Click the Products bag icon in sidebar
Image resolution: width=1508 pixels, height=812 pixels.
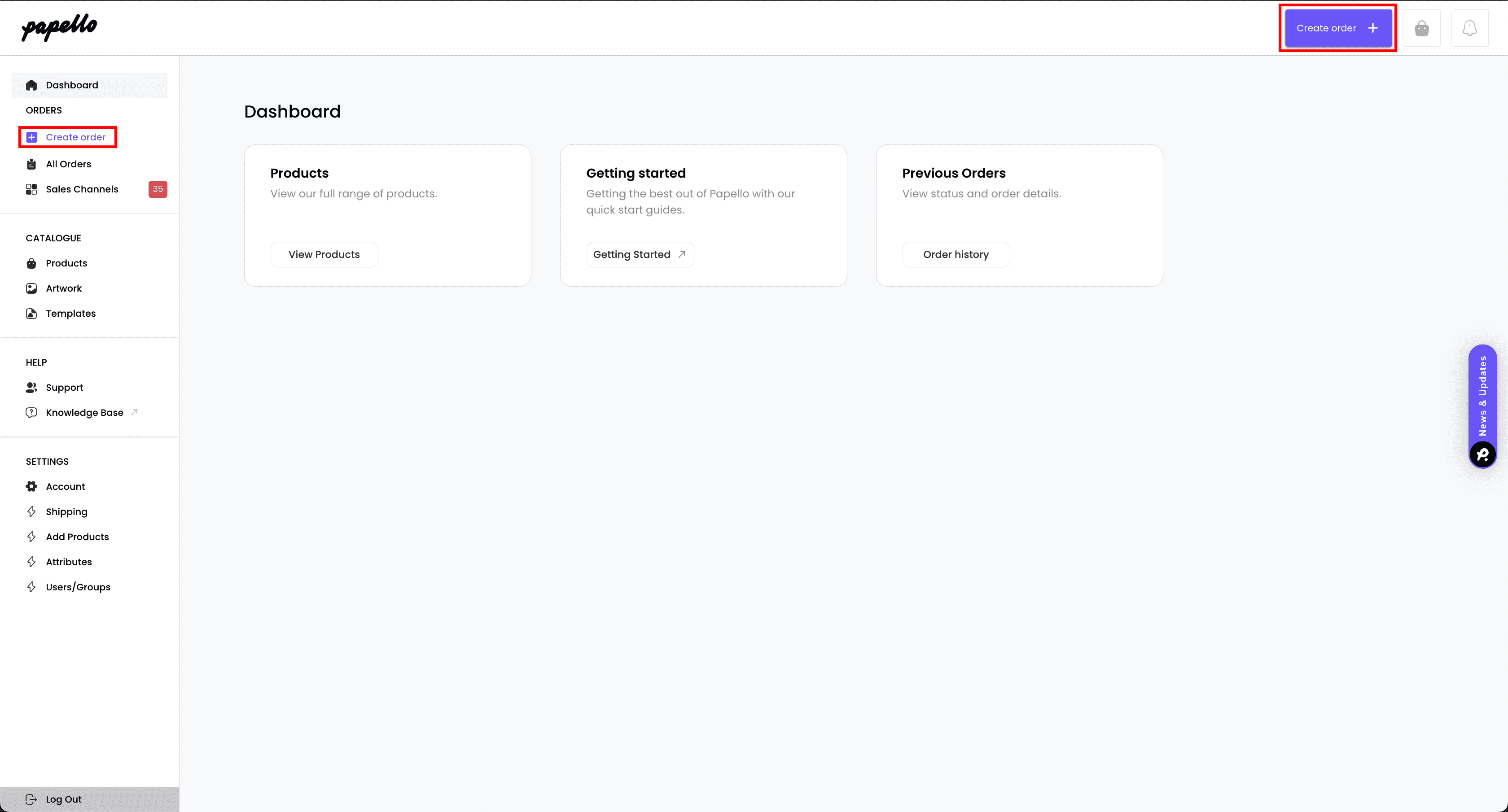31,263
